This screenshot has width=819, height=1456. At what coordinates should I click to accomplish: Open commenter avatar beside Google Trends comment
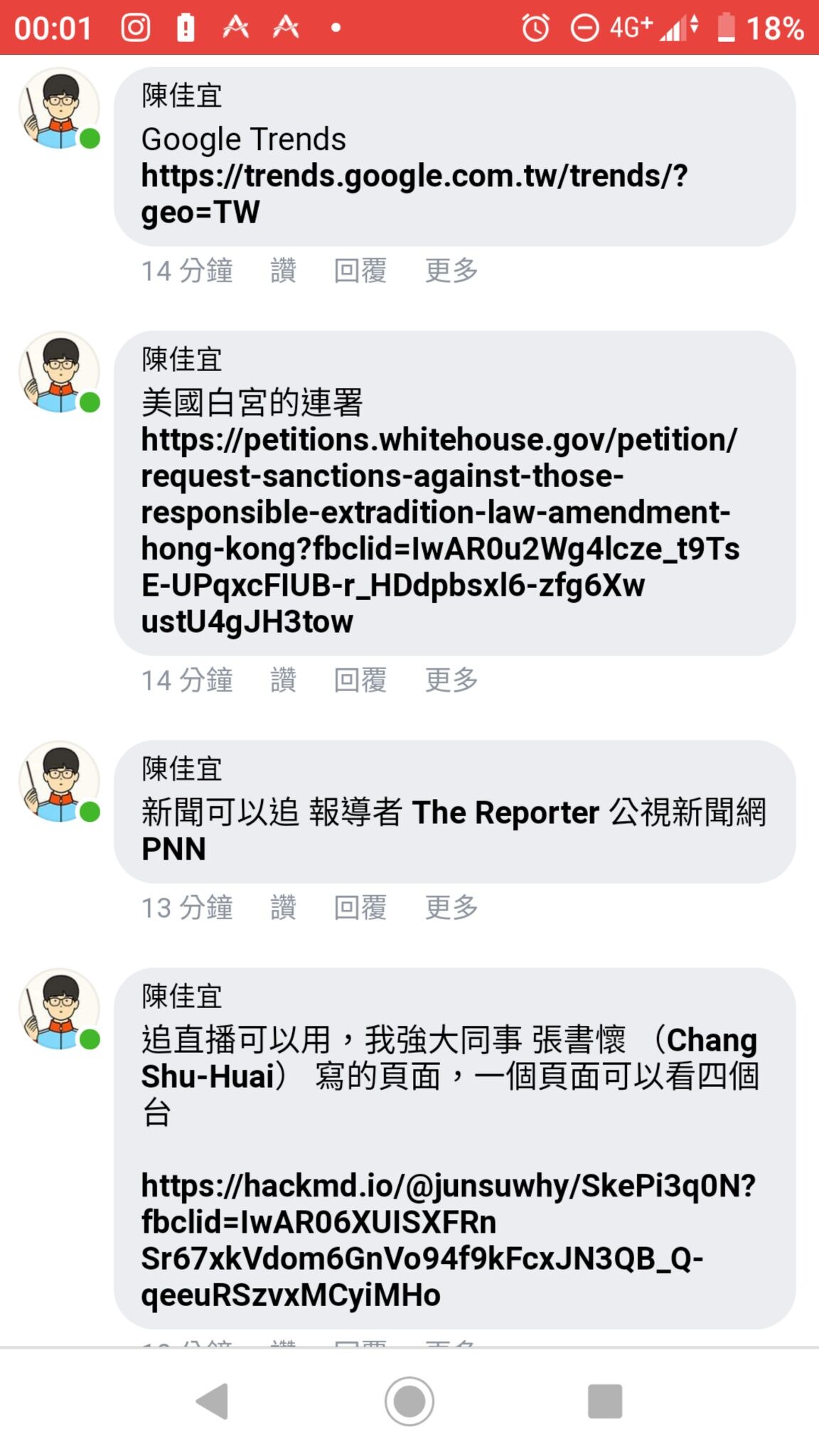click(60, 108)
